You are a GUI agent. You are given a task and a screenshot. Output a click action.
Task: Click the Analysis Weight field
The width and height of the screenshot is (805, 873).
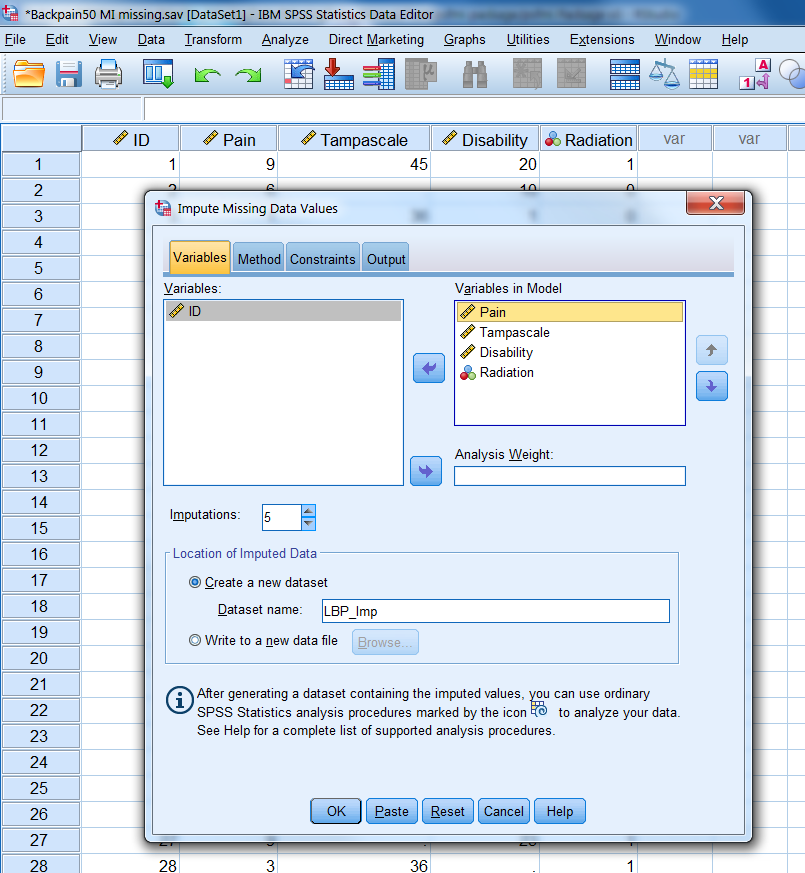click(x=570, y=476)
